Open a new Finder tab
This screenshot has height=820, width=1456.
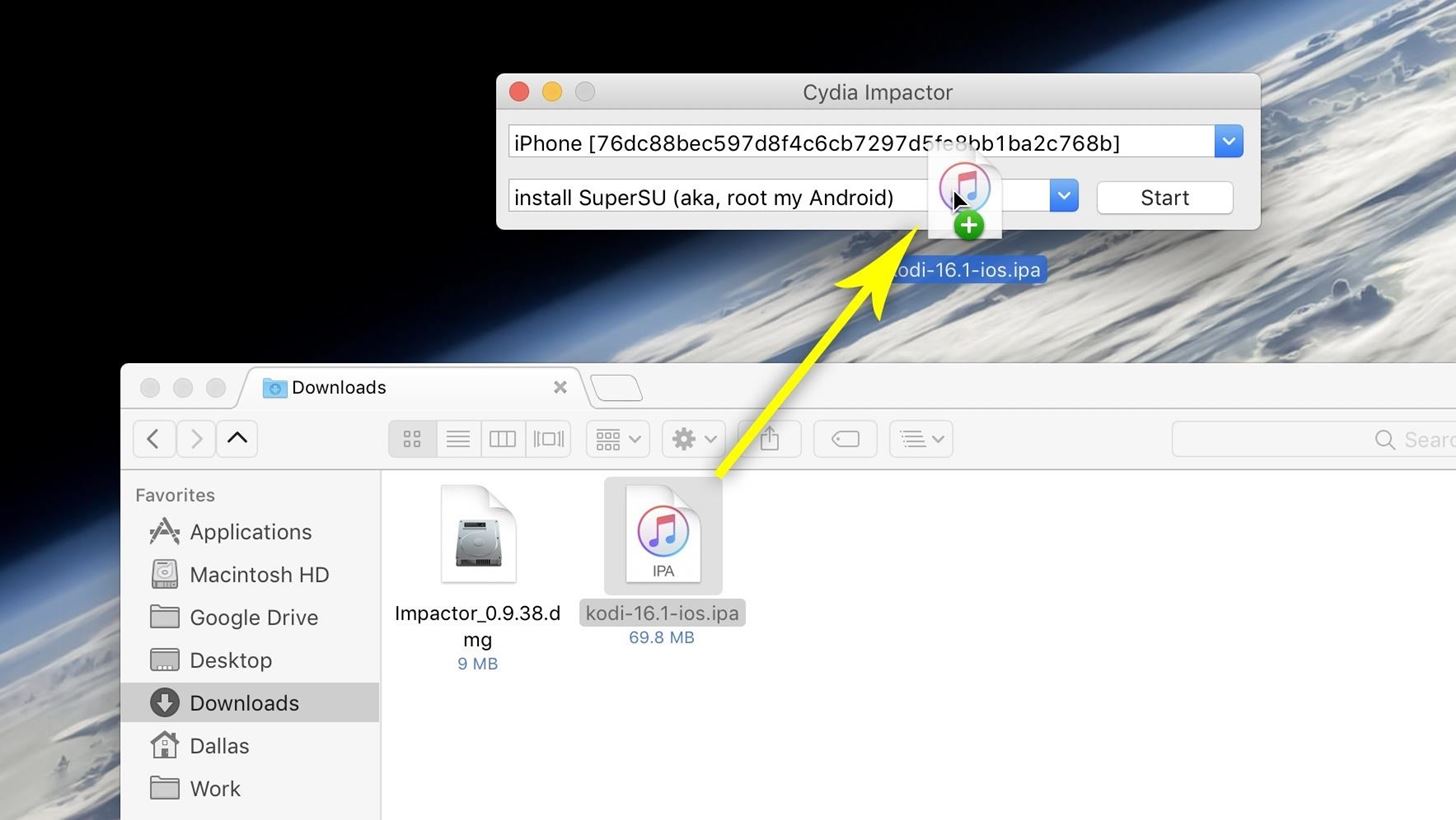616,388
